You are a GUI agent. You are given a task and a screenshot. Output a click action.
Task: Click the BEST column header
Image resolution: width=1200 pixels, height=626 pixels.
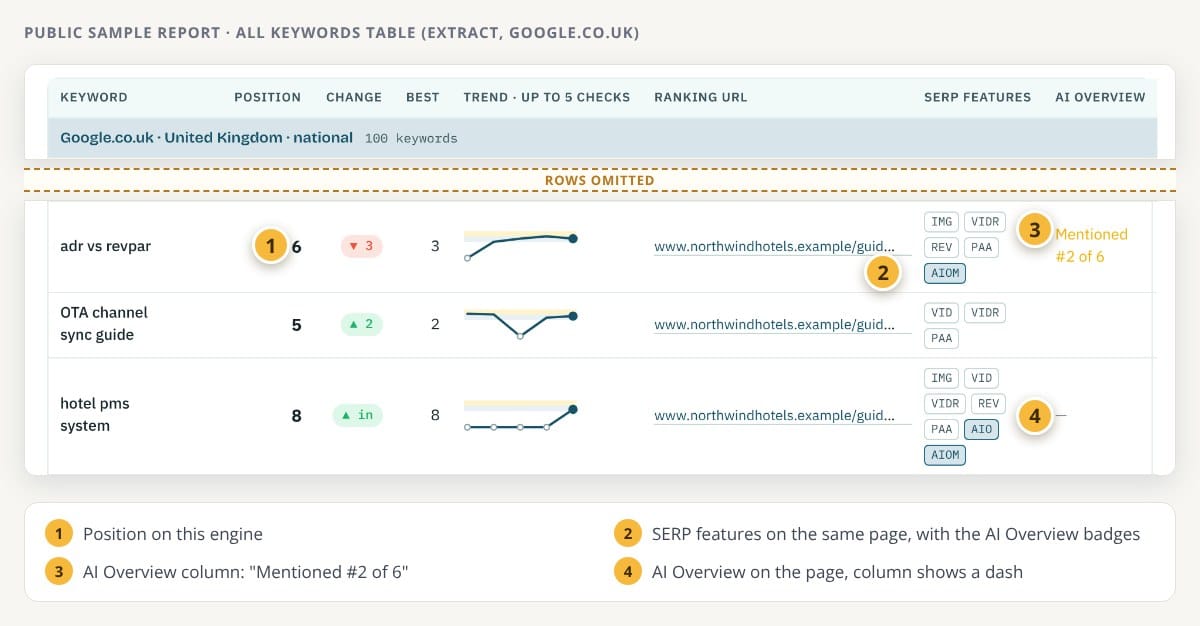click(423, 97)
